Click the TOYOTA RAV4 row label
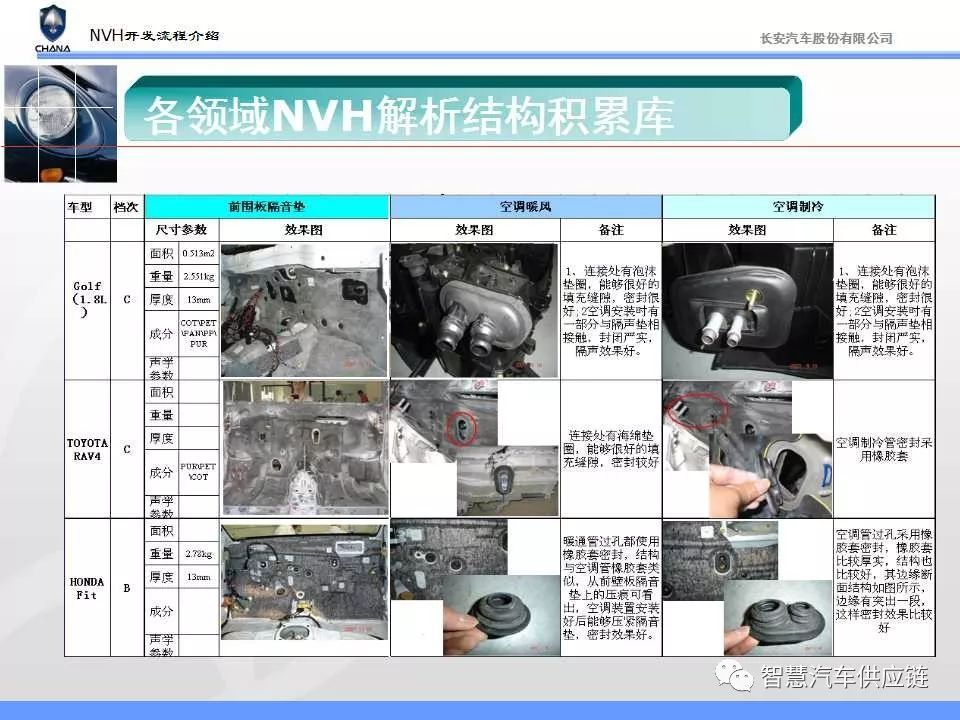960x720 pixels. [87, 449]
